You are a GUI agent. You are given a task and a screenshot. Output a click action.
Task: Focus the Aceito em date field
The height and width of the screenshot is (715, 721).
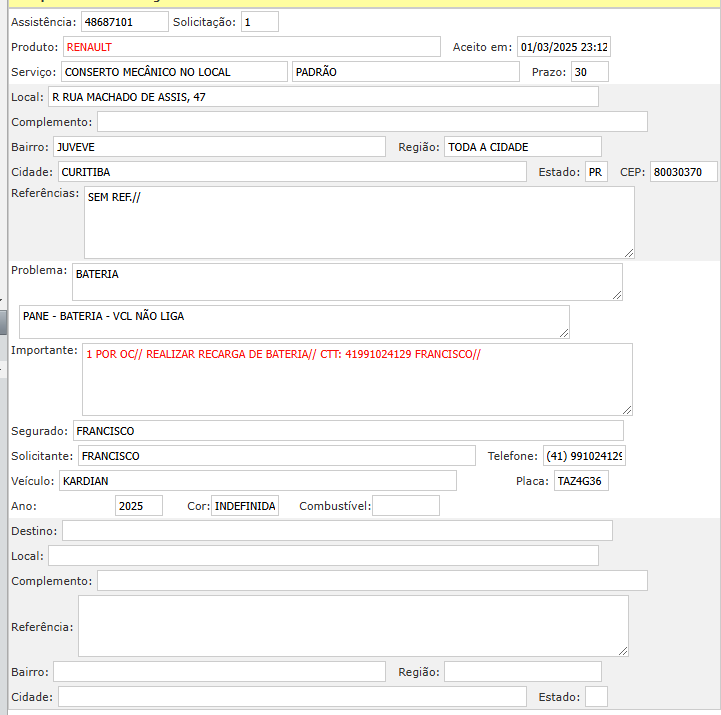tap(563, 47)
